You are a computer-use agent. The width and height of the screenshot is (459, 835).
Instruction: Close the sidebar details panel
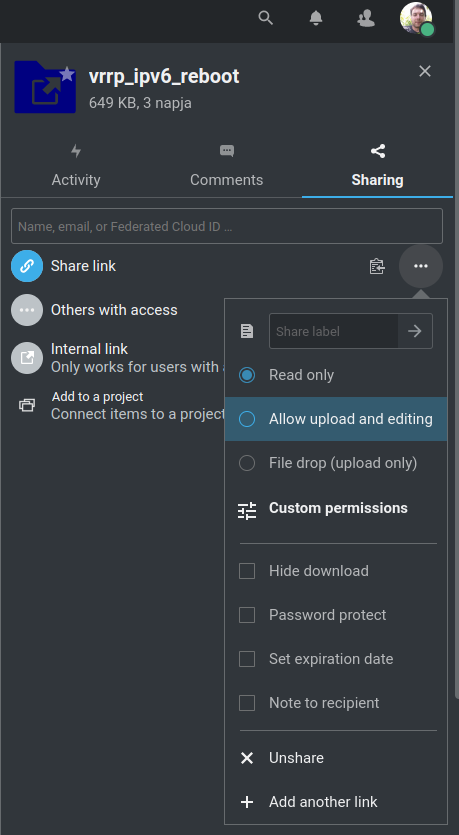click(424, 71)
